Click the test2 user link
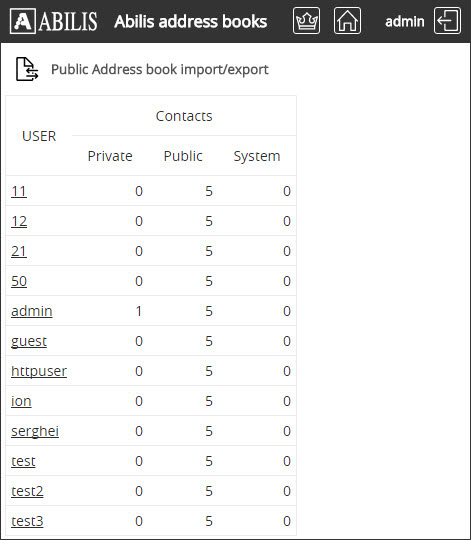The image size is (471, 540). pyautogui.click(x=27, y=491)
